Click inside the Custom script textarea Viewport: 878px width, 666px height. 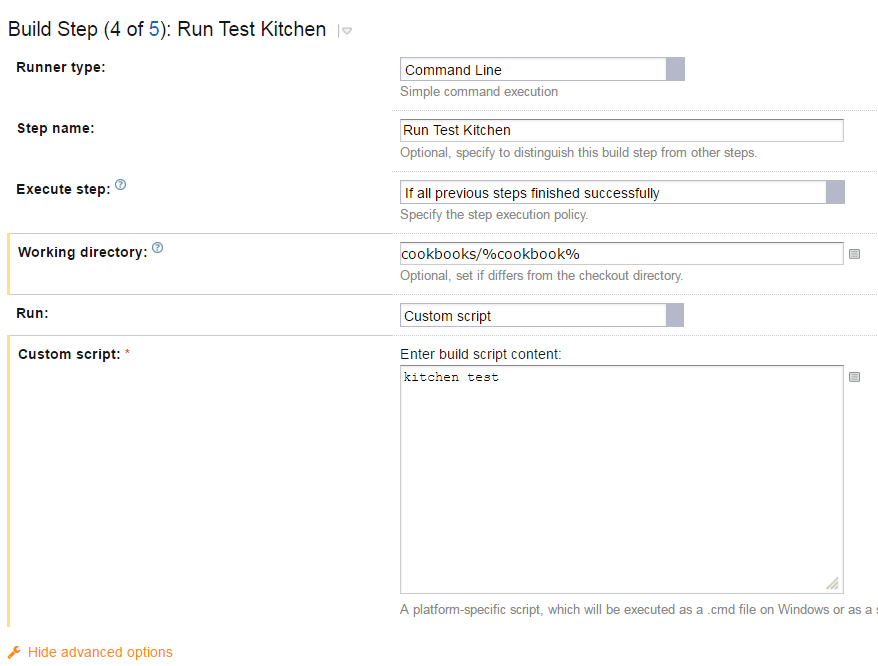pos(622,479)
